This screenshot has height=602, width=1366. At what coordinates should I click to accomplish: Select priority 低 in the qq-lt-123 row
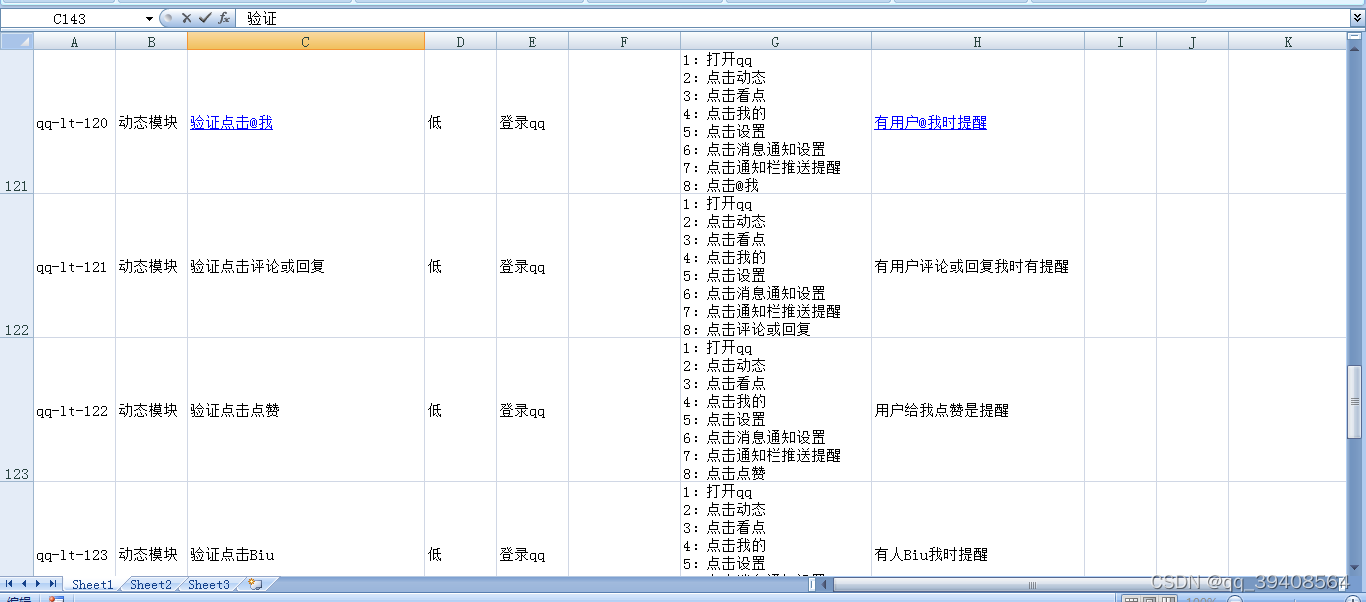point(460,530)
